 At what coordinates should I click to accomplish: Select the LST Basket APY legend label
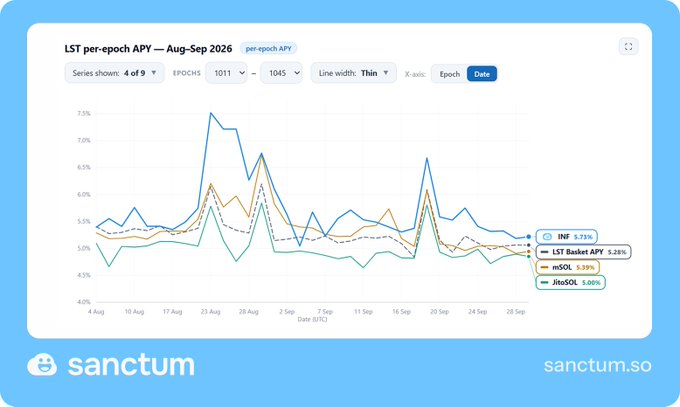(x=583, y=252)
